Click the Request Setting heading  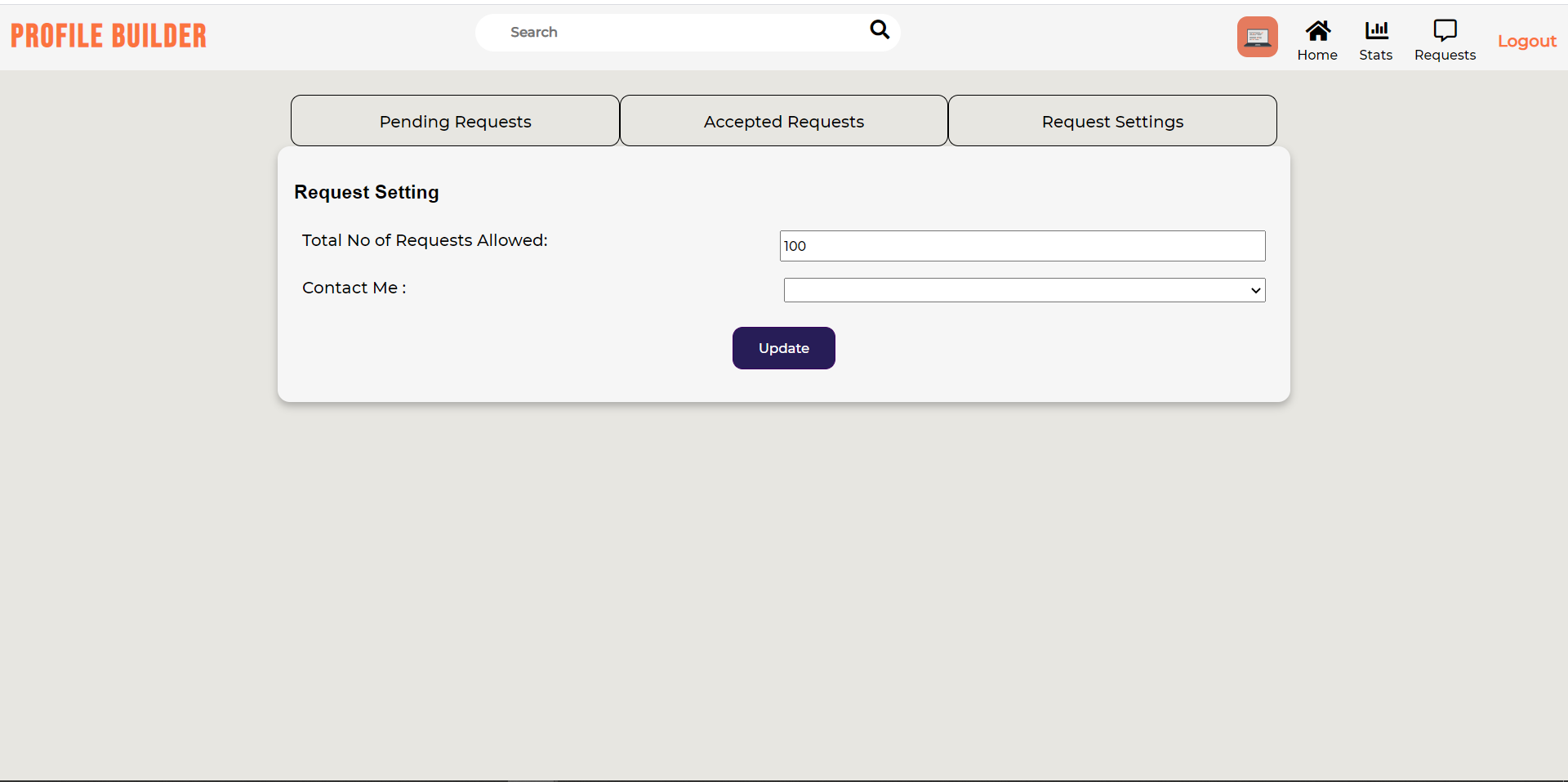point(366,192)
